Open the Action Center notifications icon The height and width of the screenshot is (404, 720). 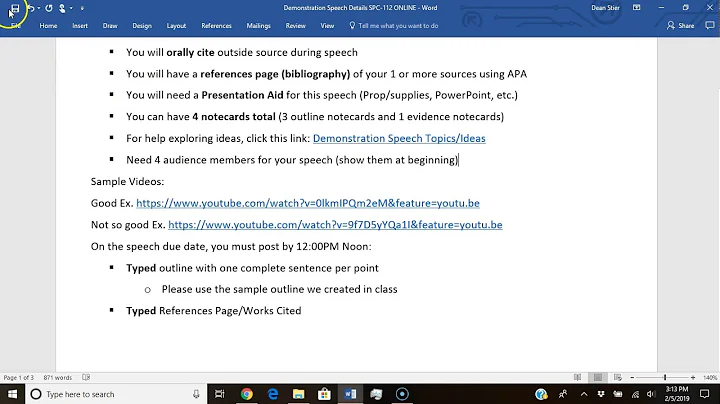tap(704, 394)
